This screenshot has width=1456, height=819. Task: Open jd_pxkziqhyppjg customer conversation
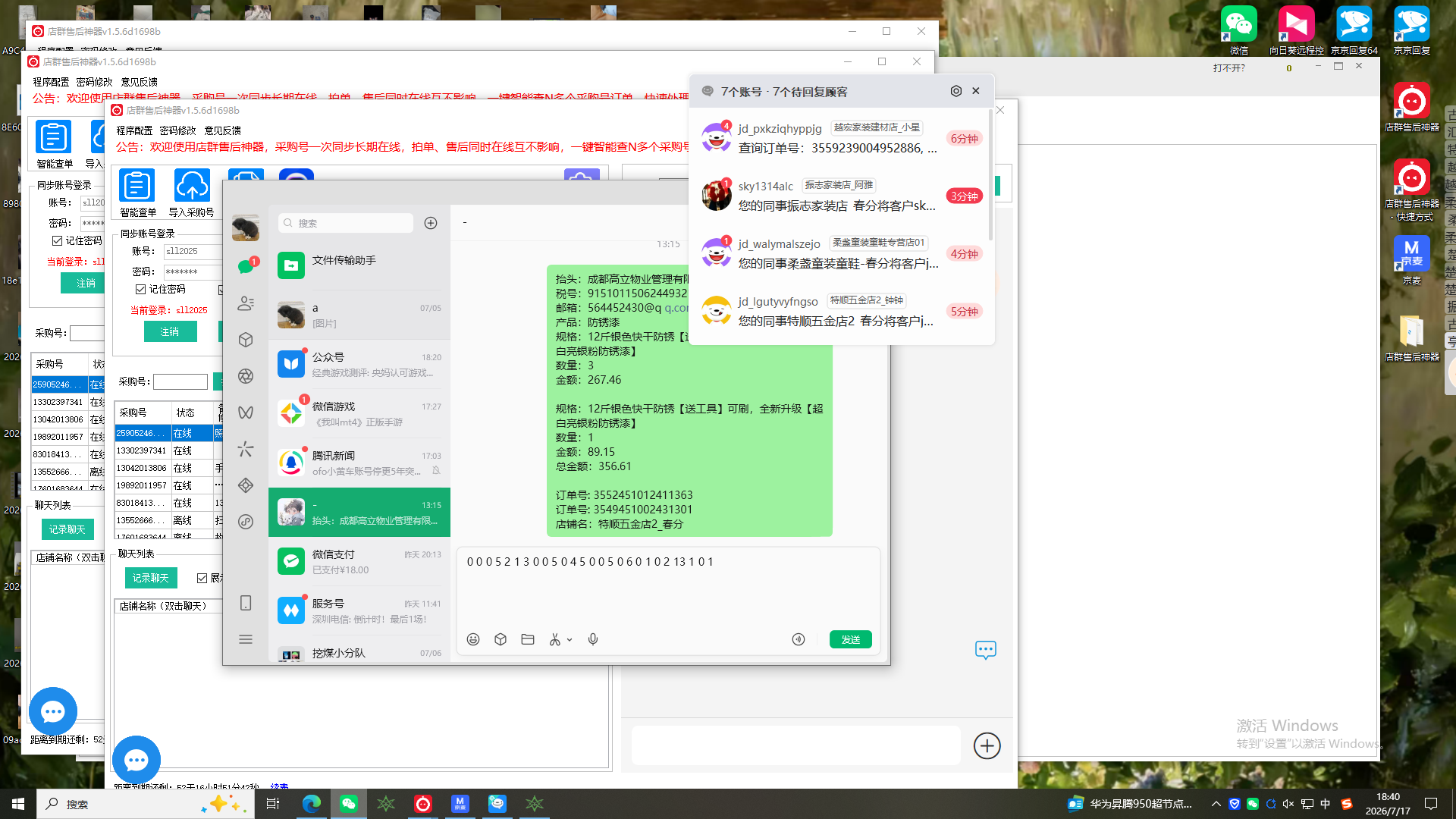[x=839, y=138]
